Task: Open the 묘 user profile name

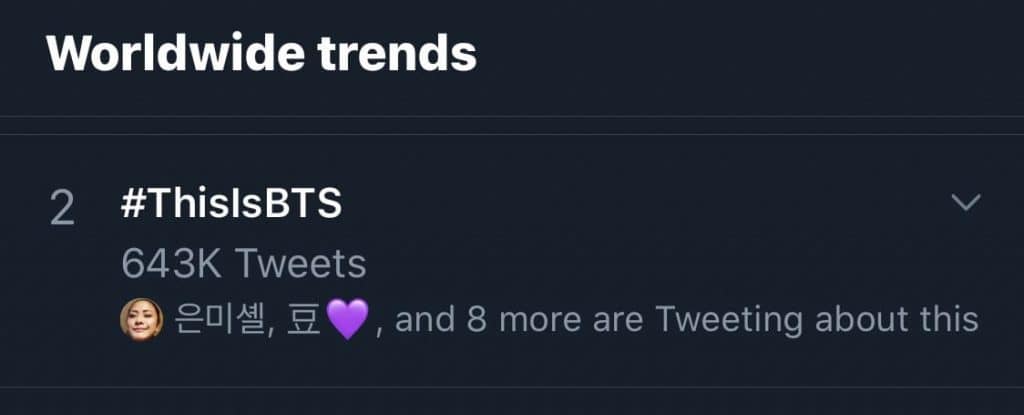Action: click(305, 320)
